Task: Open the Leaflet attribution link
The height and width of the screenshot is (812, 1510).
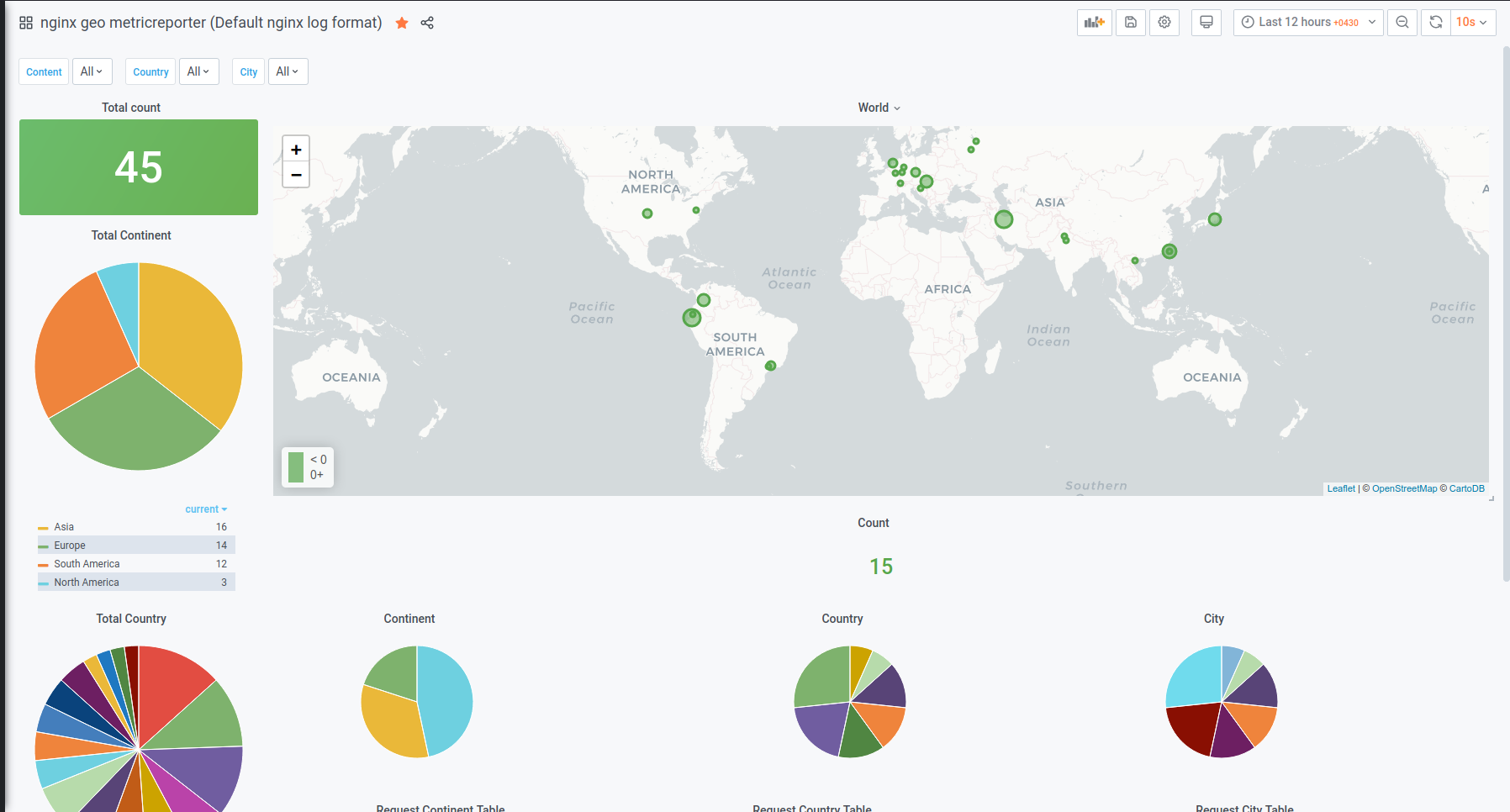Action: 1341,488
